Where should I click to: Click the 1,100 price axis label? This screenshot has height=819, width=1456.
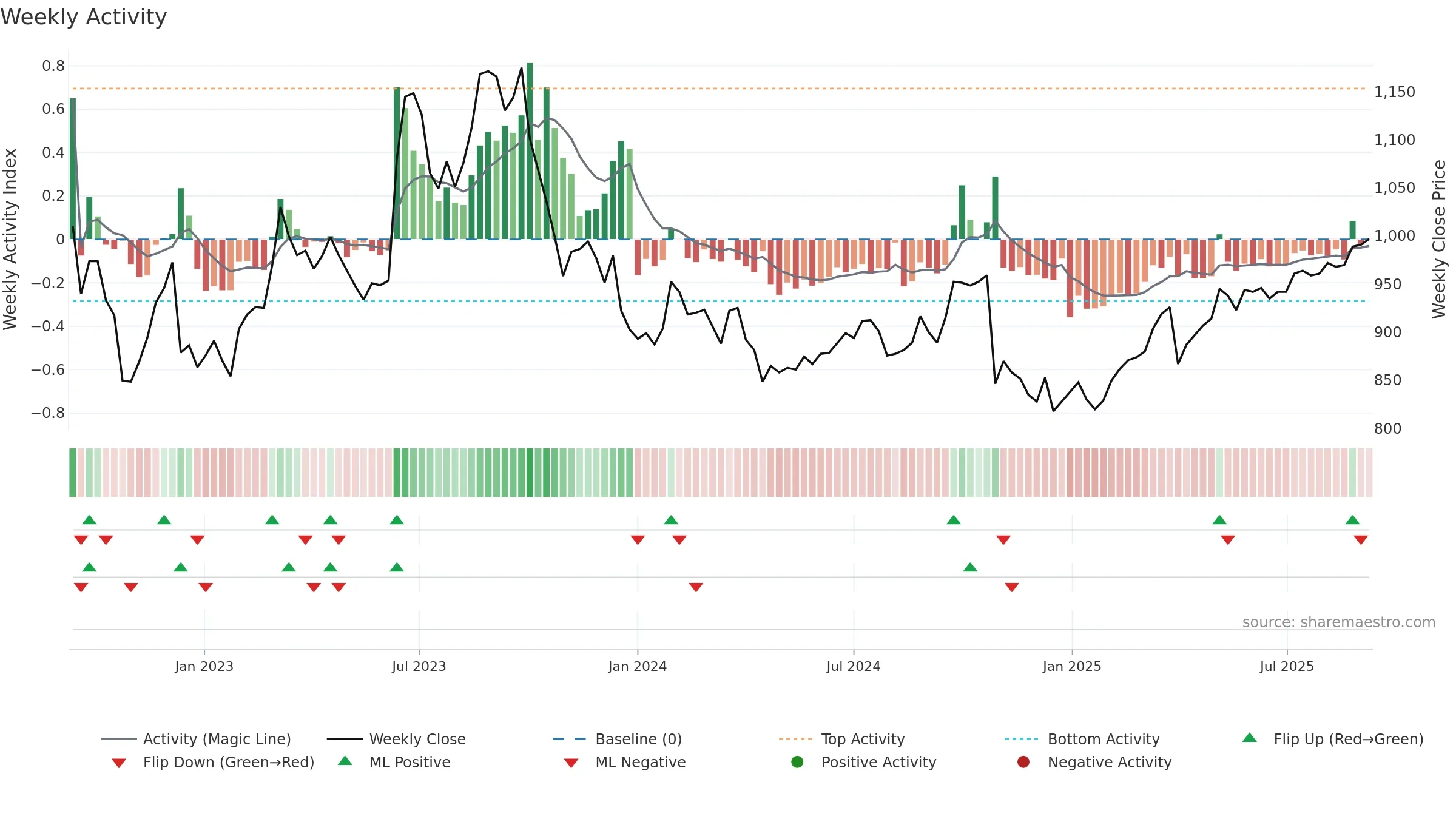coord(1395,140)
